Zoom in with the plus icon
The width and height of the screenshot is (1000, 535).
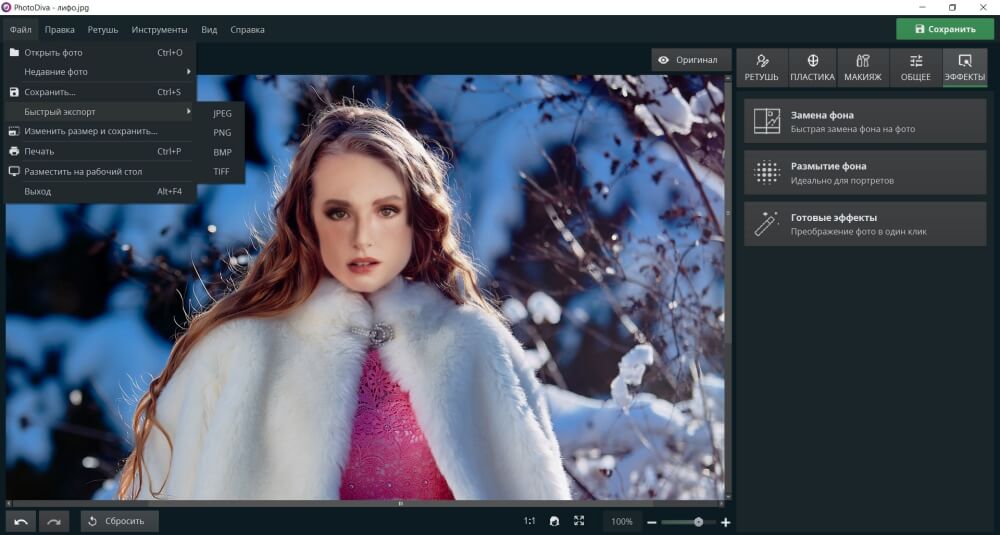726,522
